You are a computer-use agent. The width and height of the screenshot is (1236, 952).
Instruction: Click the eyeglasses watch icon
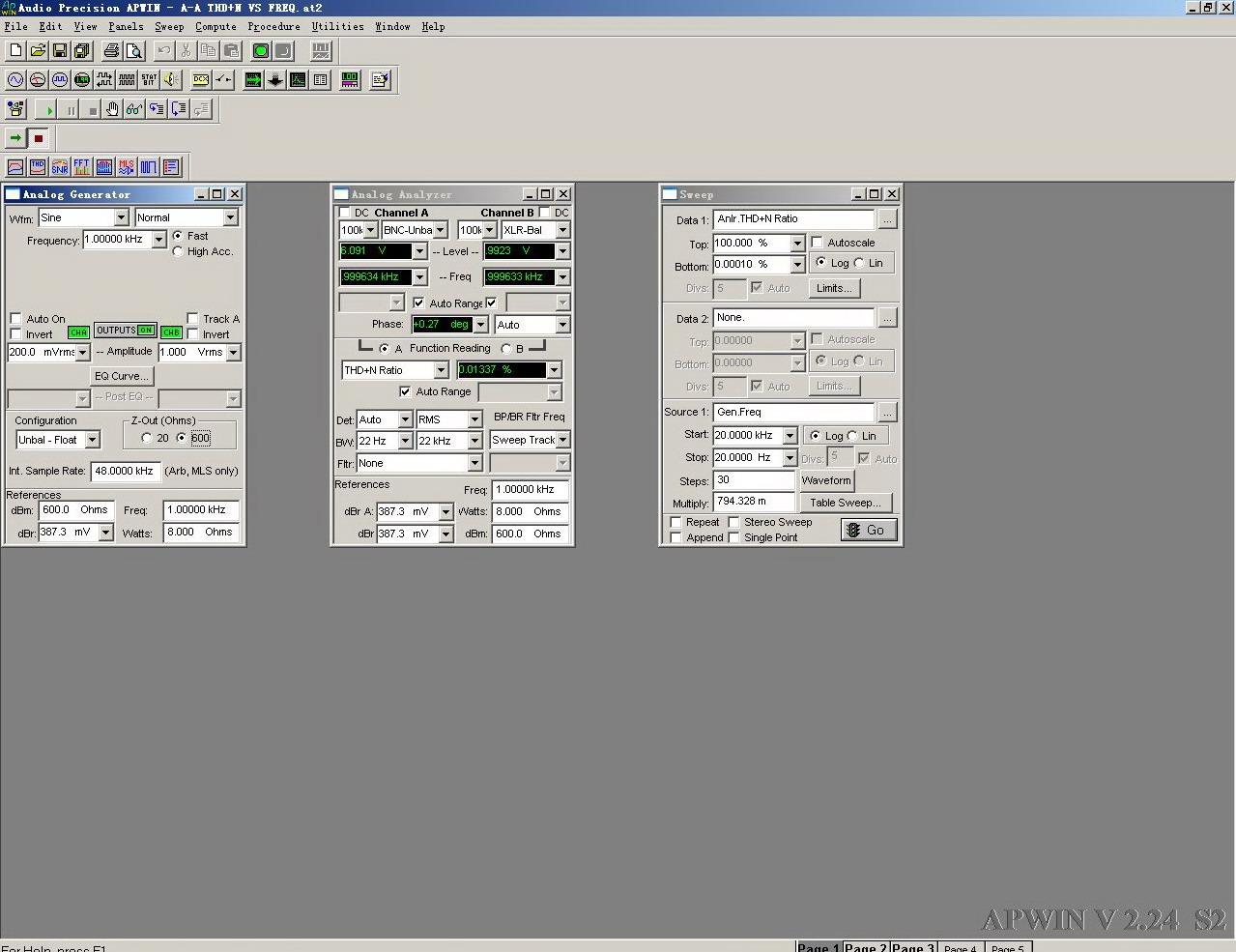(134, 110)
